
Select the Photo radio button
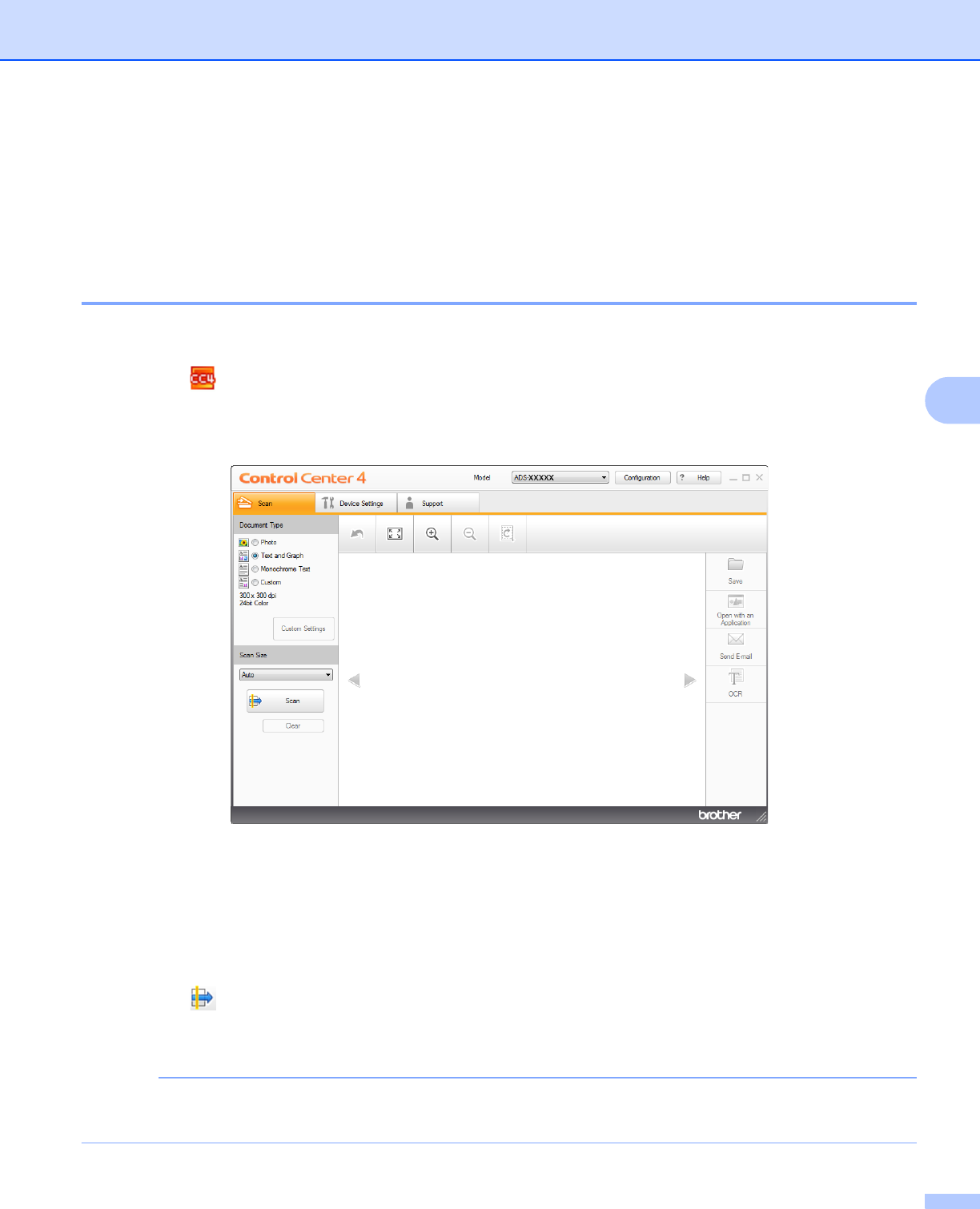[x=255, y=542]
